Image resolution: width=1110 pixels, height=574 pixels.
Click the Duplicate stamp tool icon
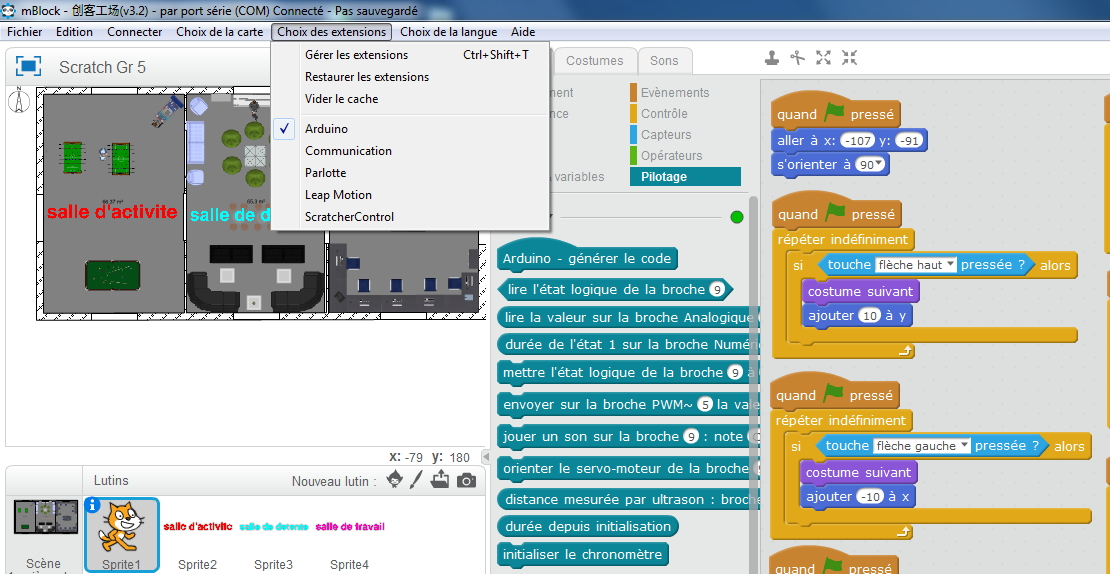(x=772, y=58)
